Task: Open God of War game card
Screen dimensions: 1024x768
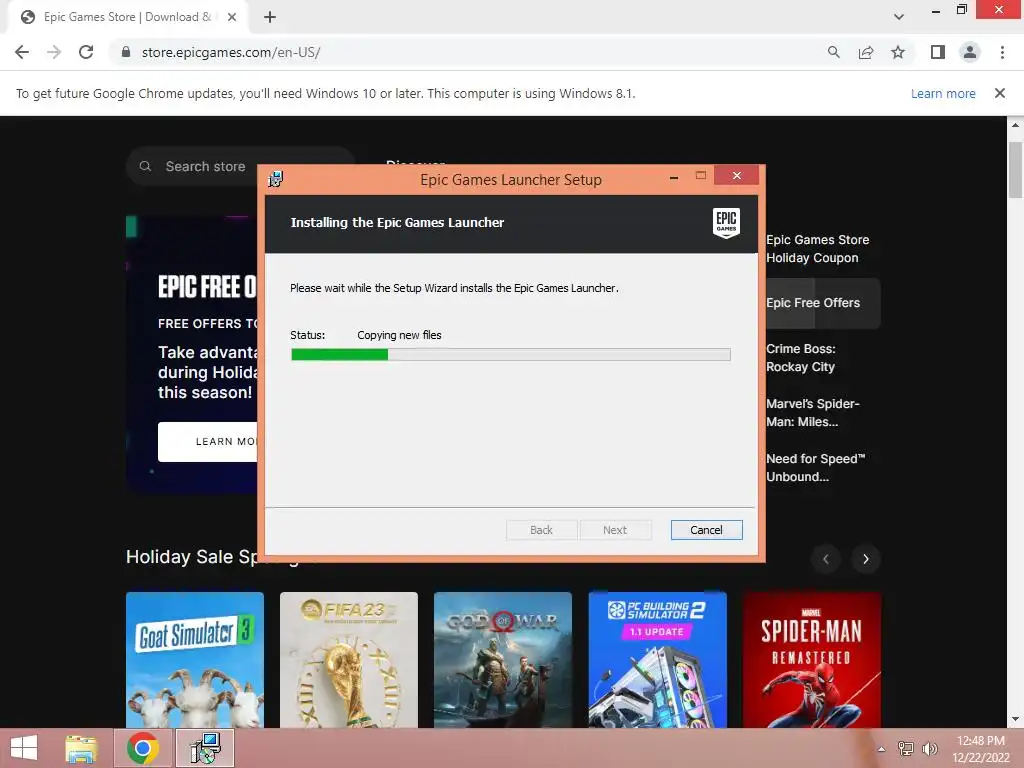Action: coord(503,660)
